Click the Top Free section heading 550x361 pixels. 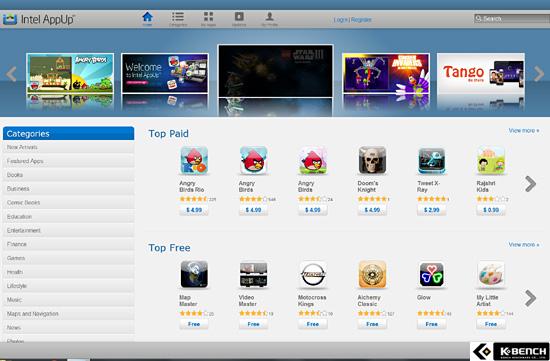[169, 248]
